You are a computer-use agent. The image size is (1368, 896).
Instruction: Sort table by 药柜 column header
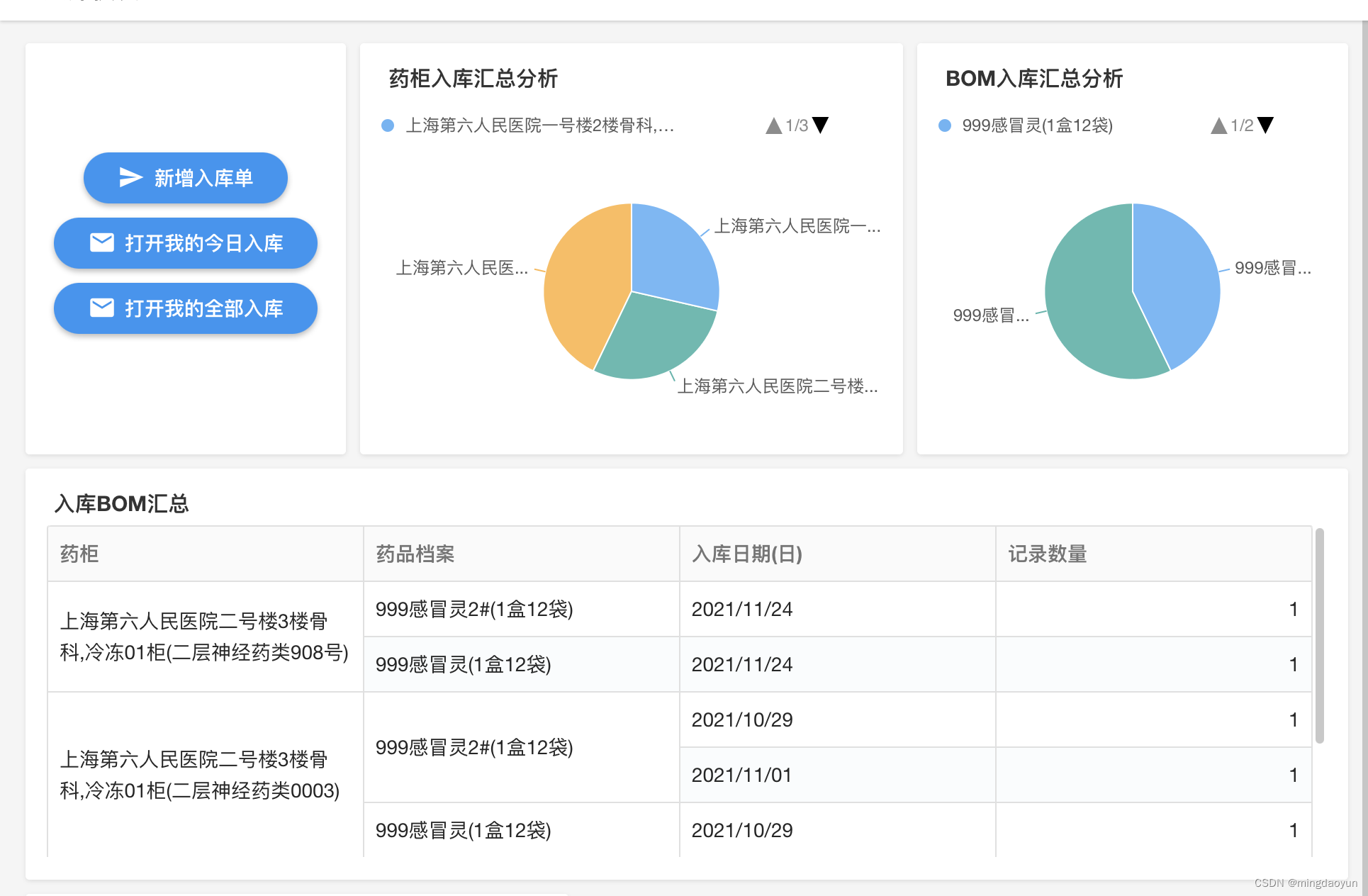[x=79, y=554]
